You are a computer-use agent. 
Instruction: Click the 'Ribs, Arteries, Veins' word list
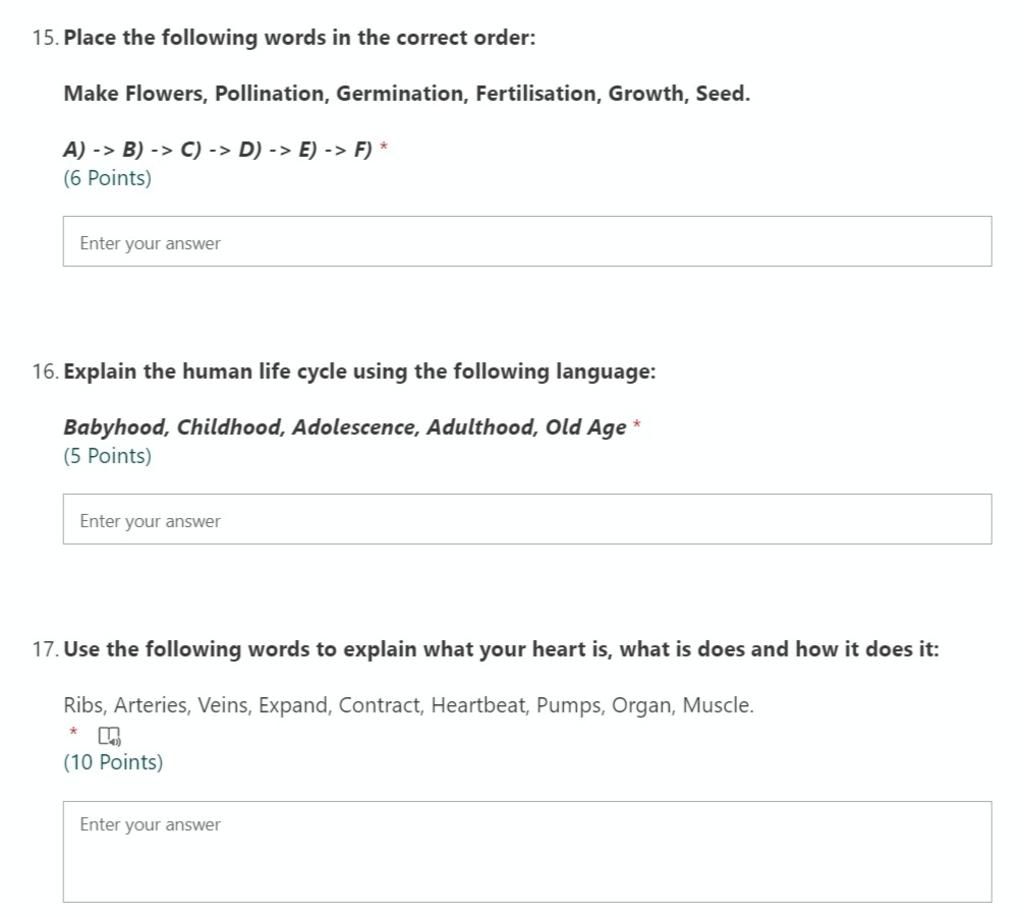(x=408, y=705)
